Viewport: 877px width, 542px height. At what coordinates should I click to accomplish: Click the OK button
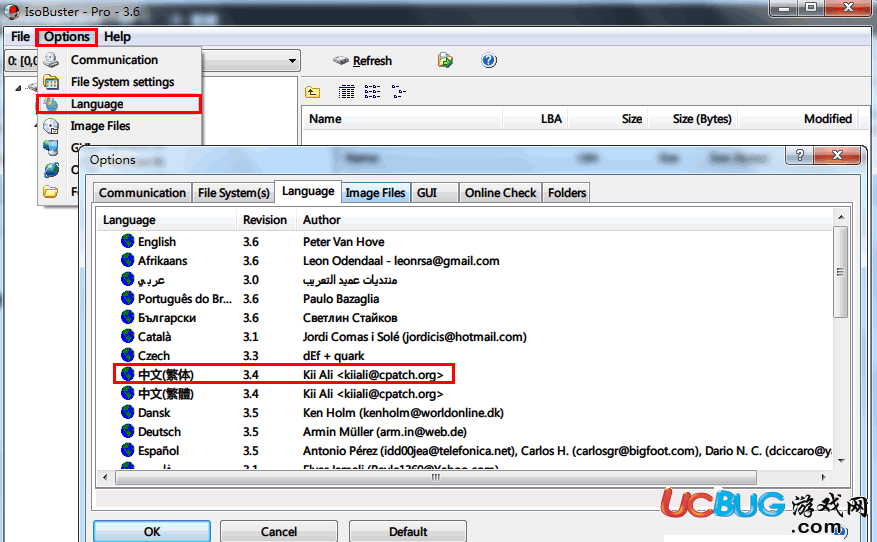coord(152,531)
